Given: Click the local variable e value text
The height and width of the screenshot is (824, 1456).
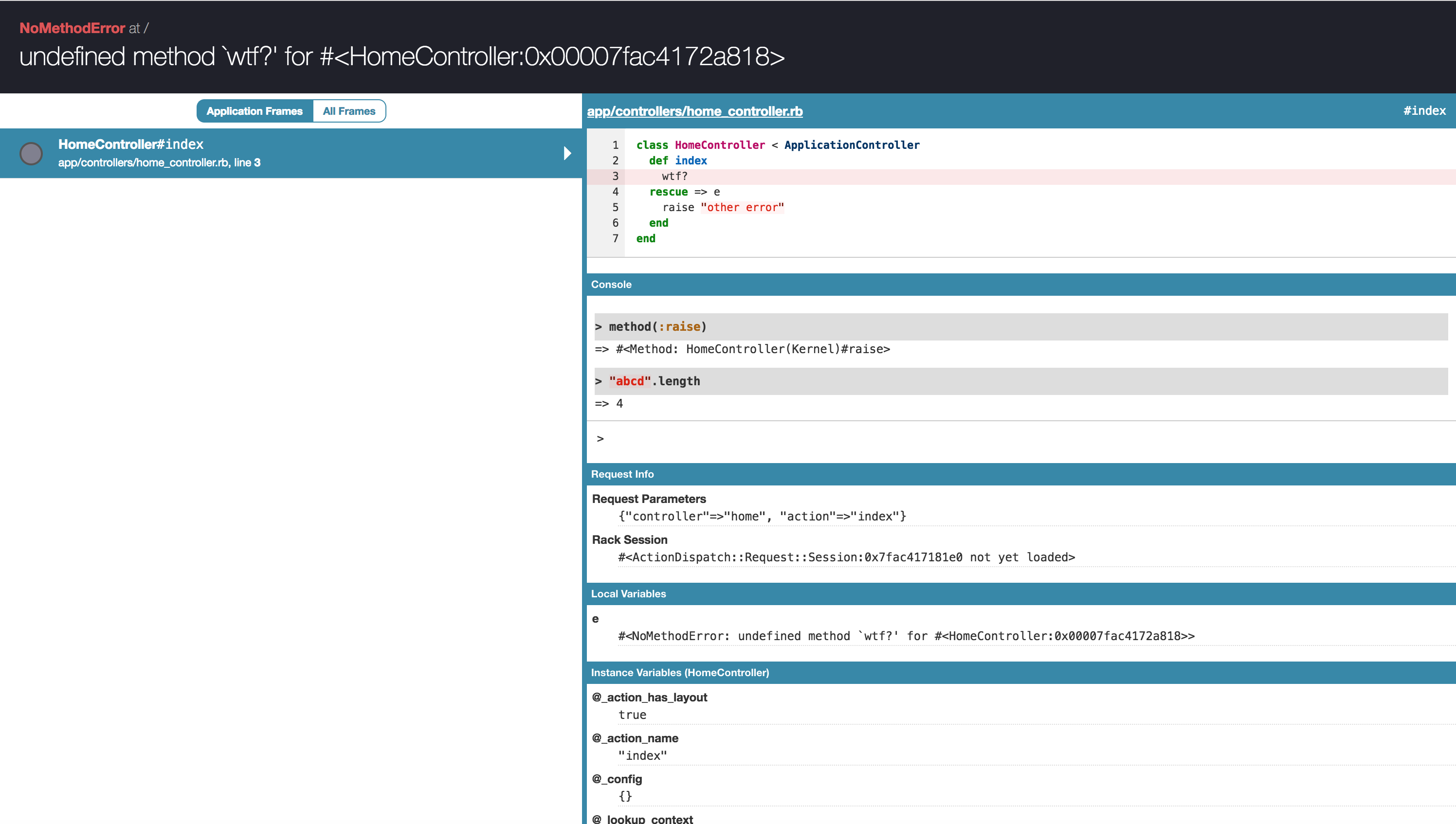Looking at the screenshot, I should point(906,636).
